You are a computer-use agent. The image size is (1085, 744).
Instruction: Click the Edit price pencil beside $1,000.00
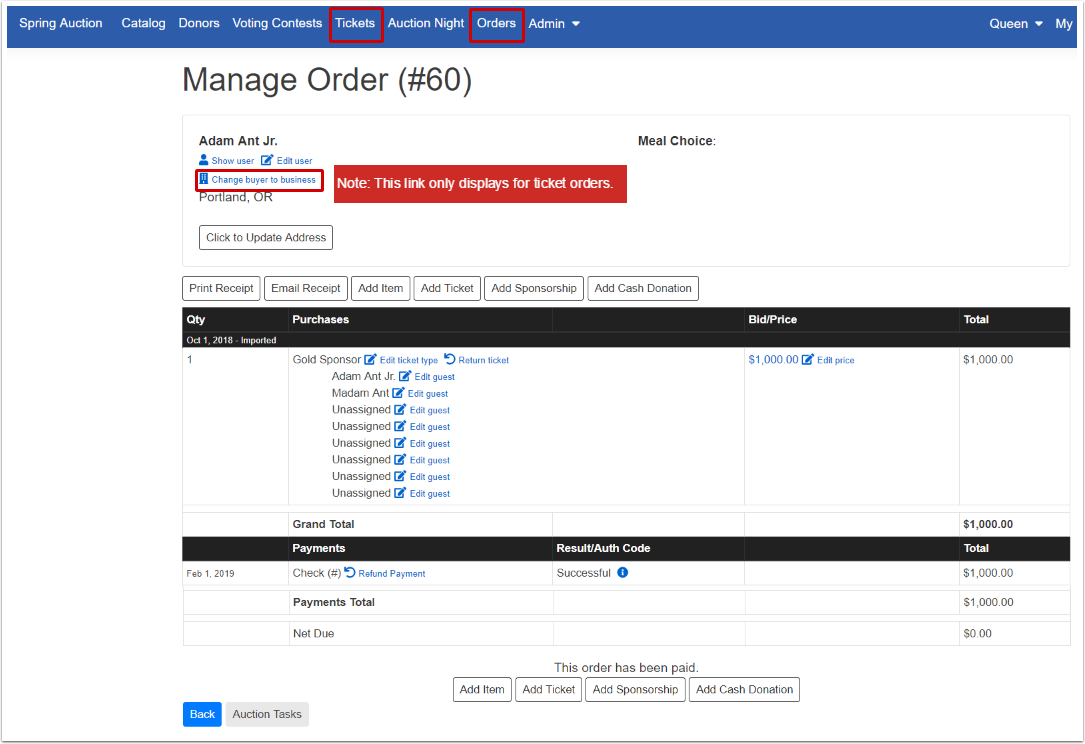[x=808, y=359]
